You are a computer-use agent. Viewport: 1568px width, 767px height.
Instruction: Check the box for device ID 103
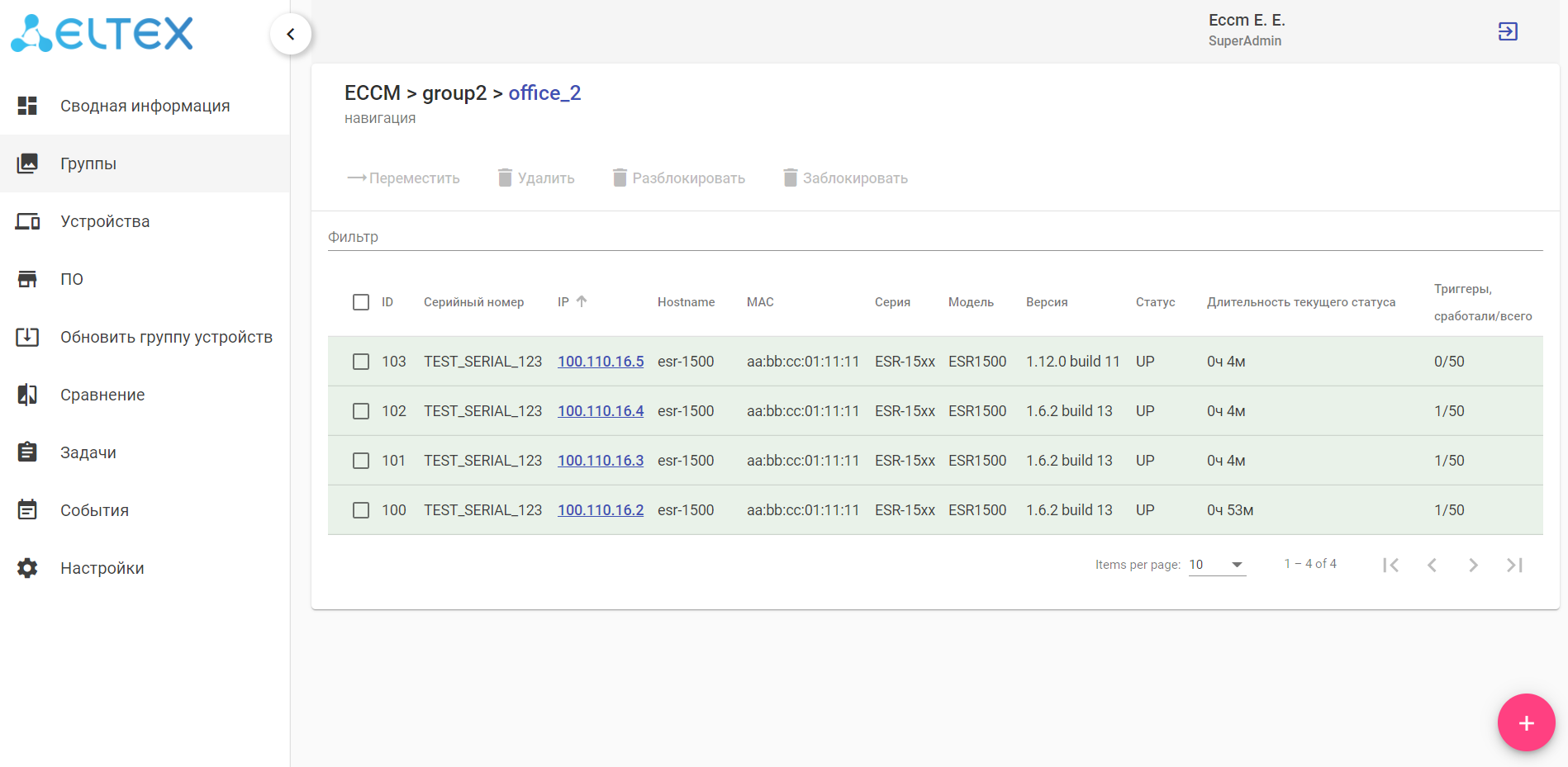pos(361,362)
